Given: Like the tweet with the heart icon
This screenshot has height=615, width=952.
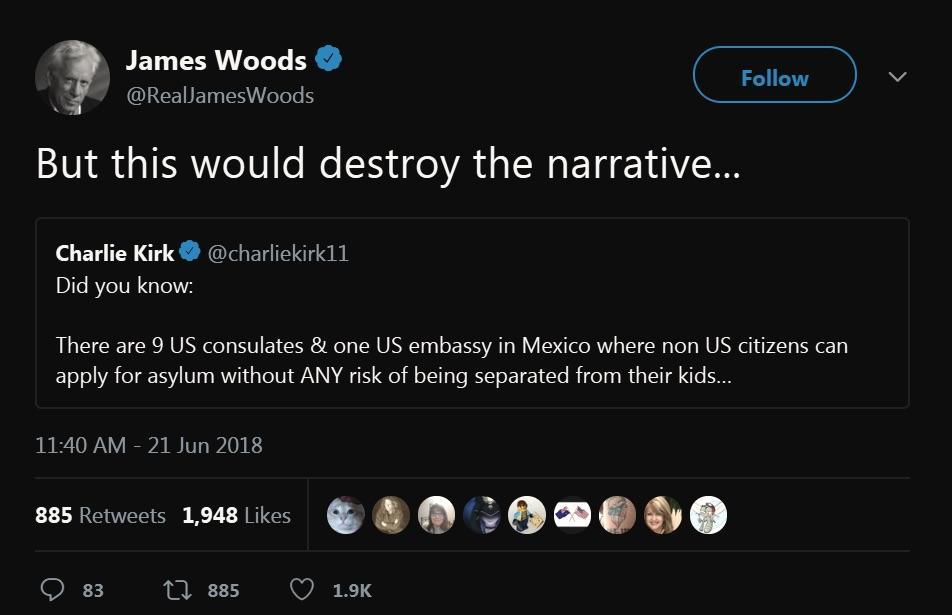Looking at the screenshot, I should [x=301, y=590].
